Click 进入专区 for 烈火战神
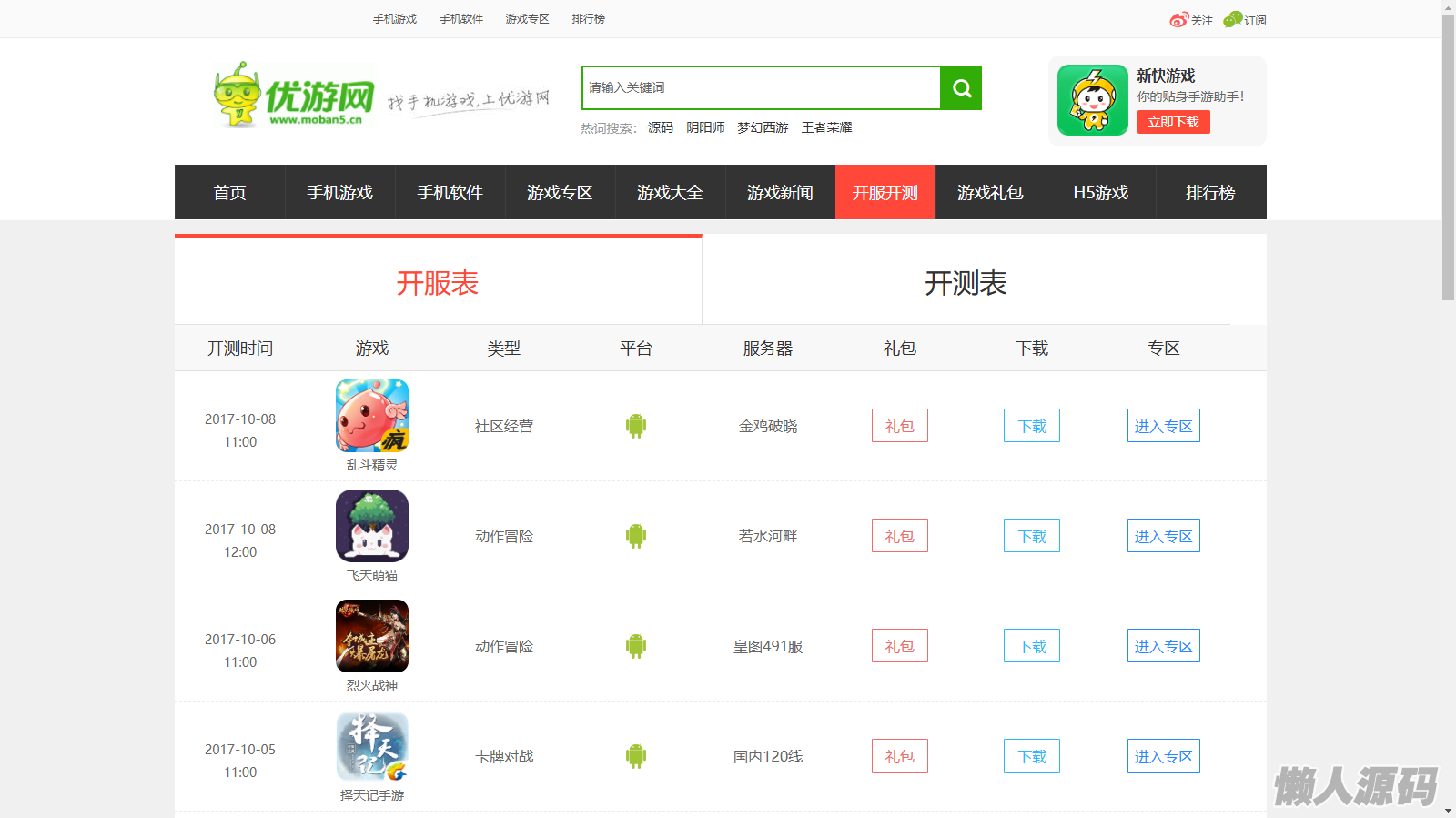 point(1164,646)
